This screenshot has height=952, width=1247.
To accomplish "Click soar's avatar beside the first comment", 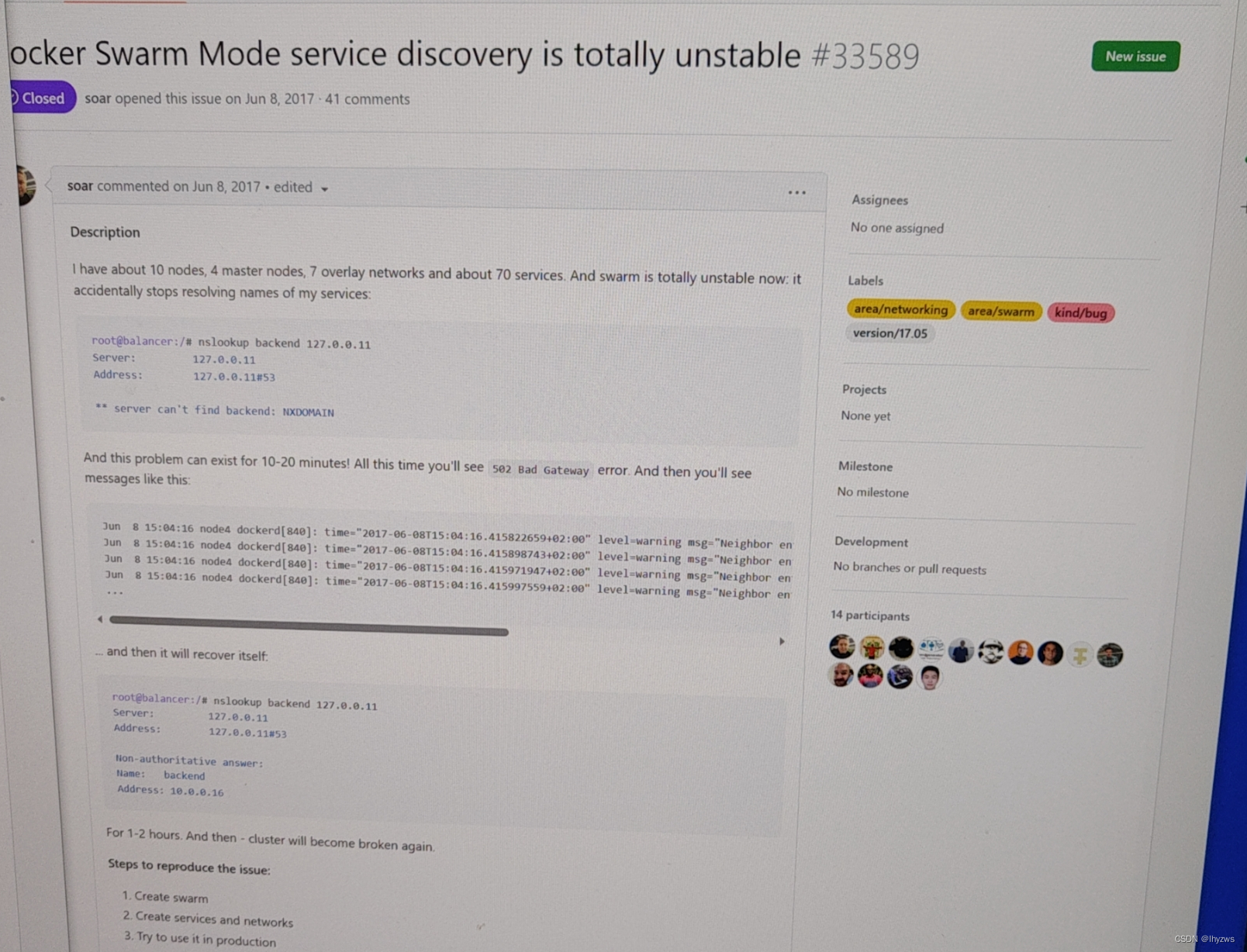I will (25, 186).
